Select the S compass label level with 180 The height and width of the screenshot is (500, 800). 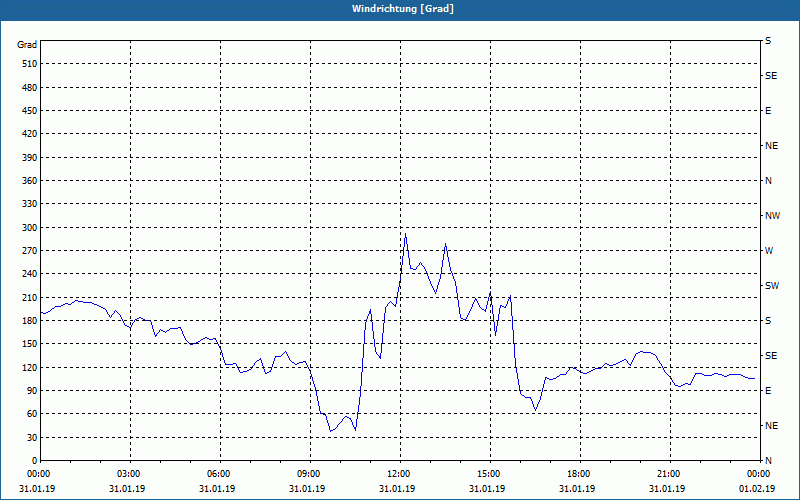[768, 321]
